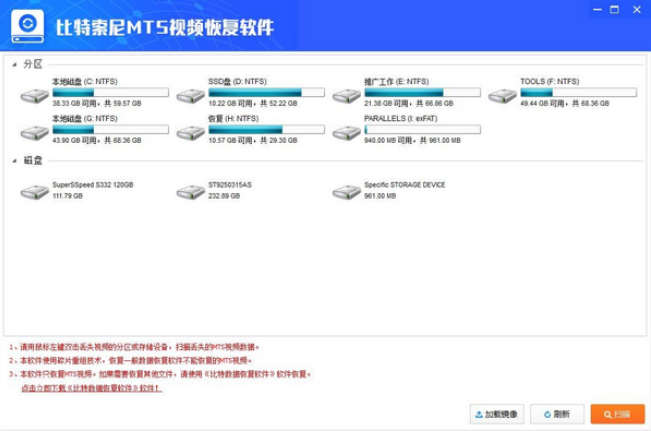Image resolution: width=651 pixels, height=431 pixels.
Task: Close the MTS recovery window
Action: tap(637, 10)
